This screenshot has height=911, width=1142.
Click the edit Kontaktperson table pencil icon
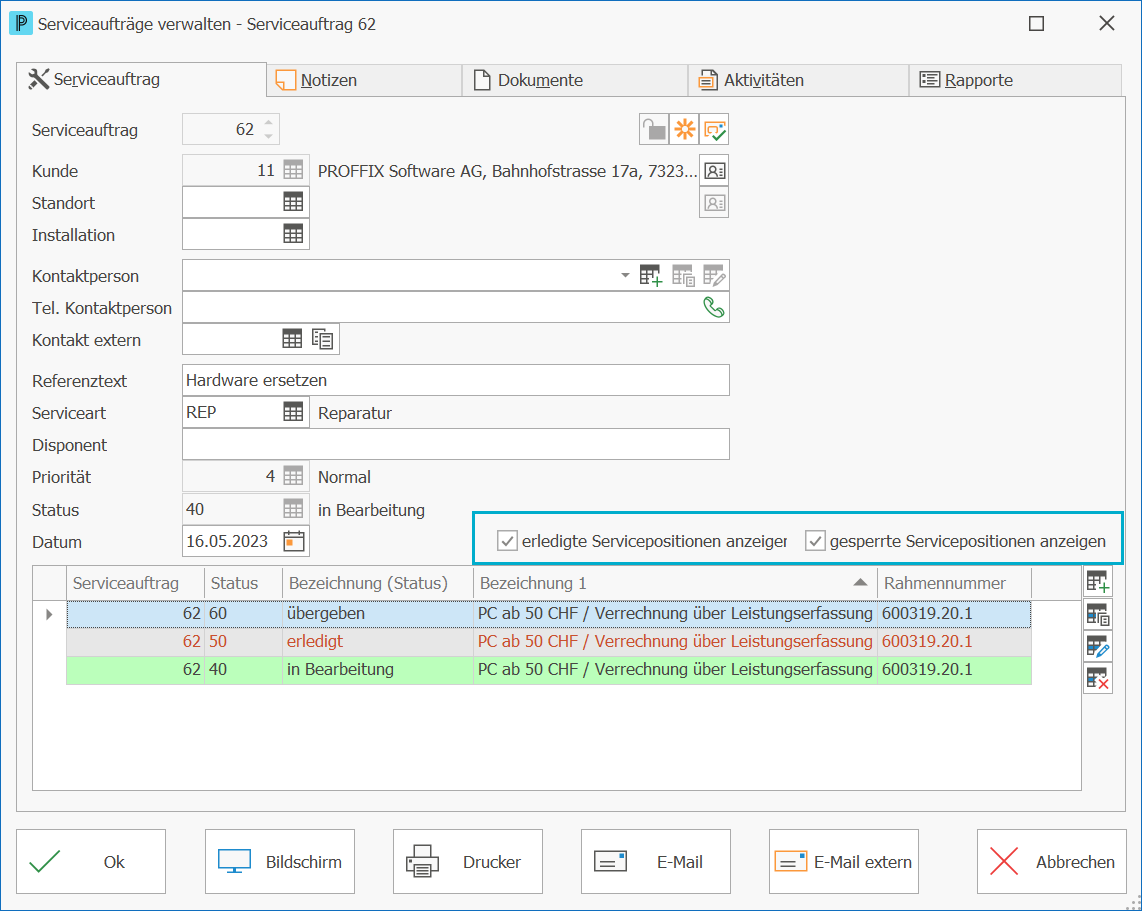[714, 276]
